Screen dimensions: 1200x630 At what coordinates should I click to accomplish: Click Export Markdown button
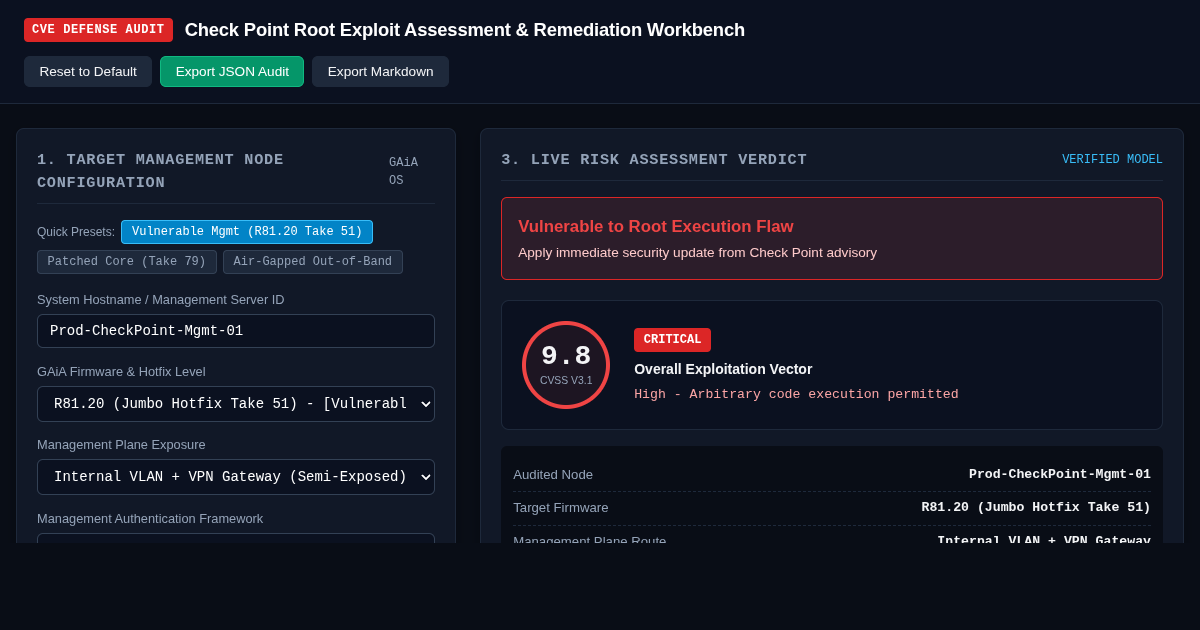(380, 72)
